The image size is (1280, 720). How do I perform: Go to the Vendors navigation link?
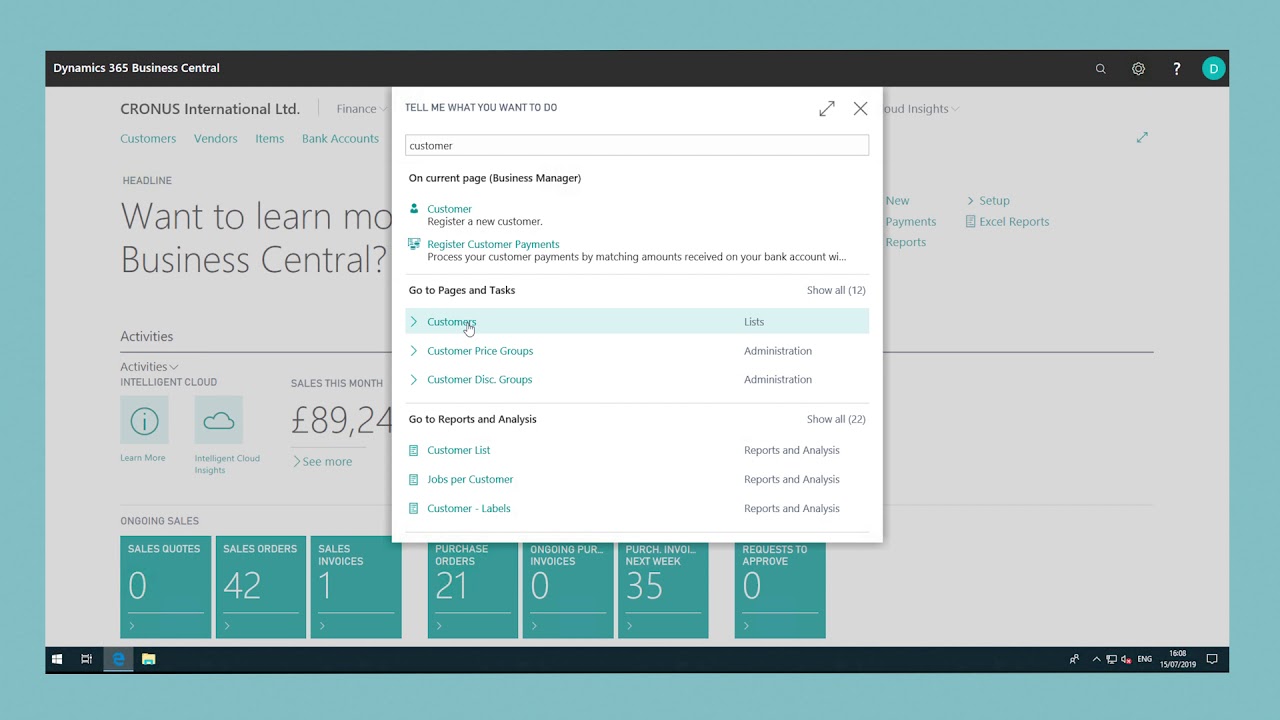(216, 139)
